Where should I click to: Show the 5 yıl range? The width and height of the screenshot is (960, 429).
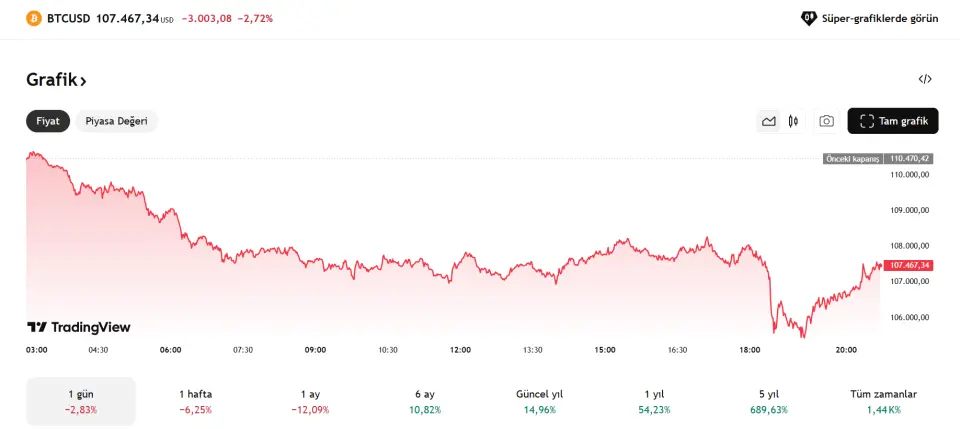[x=768, y=401]
